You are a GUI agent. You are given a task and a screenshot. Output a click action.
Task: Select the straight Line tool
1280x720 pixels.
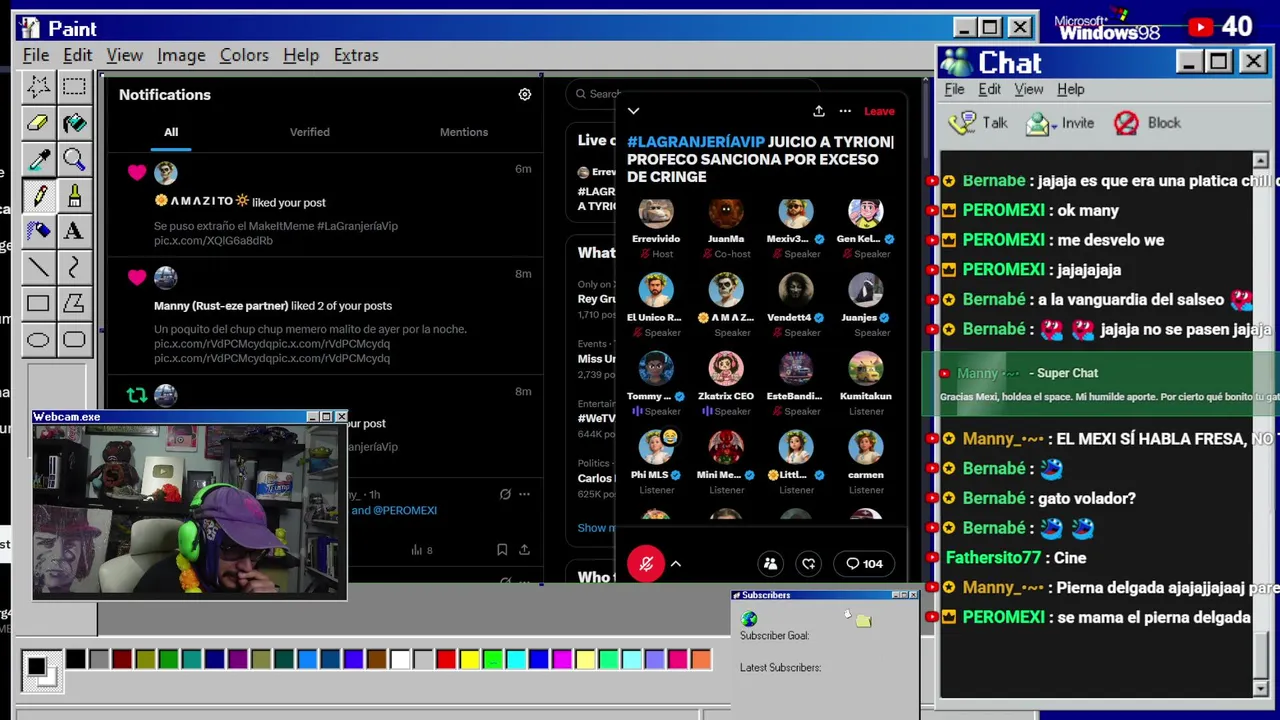pos(38,267)
